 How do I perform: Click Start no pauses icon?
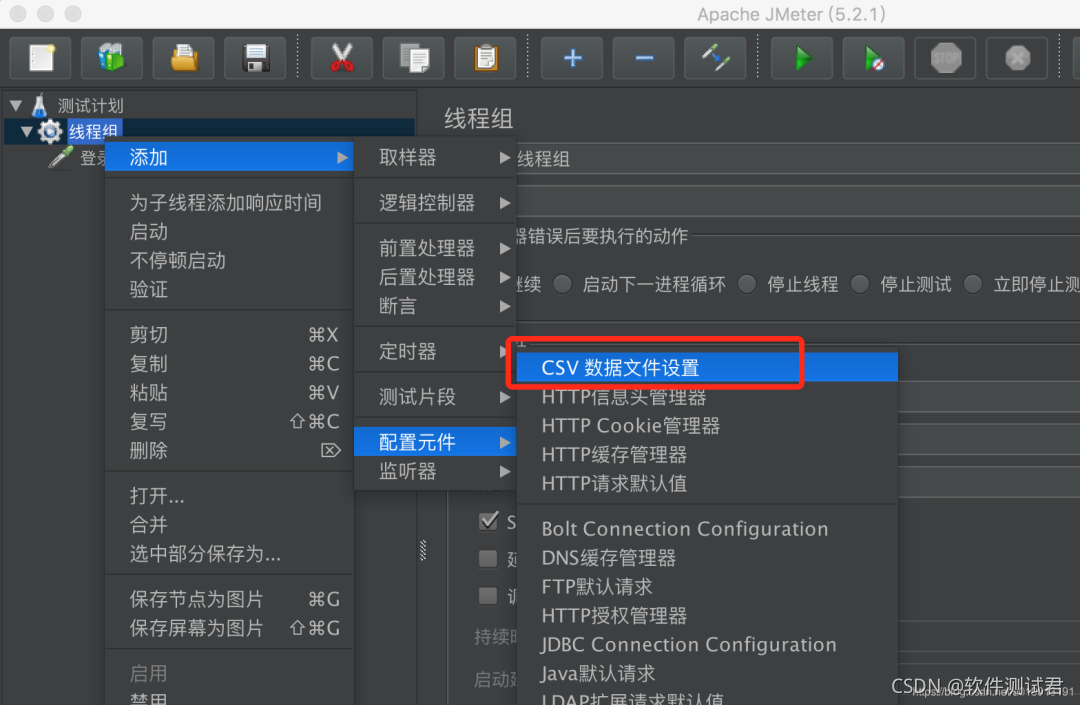[x=874, y=58]
